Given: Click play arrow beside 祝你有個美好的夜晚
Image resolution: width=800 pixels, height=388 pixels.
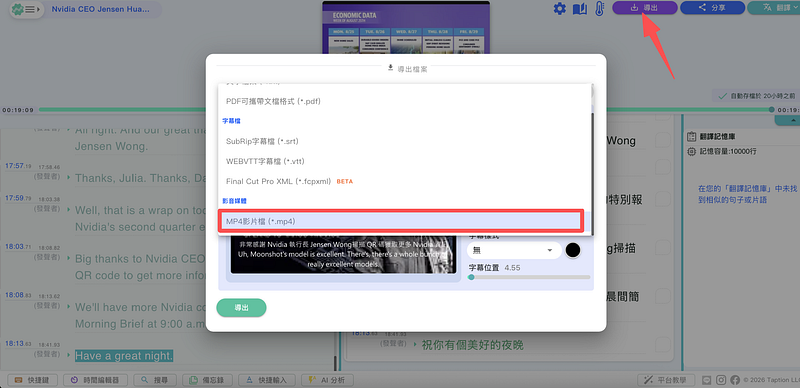Looking at the screenshot, I should [415, 345].
